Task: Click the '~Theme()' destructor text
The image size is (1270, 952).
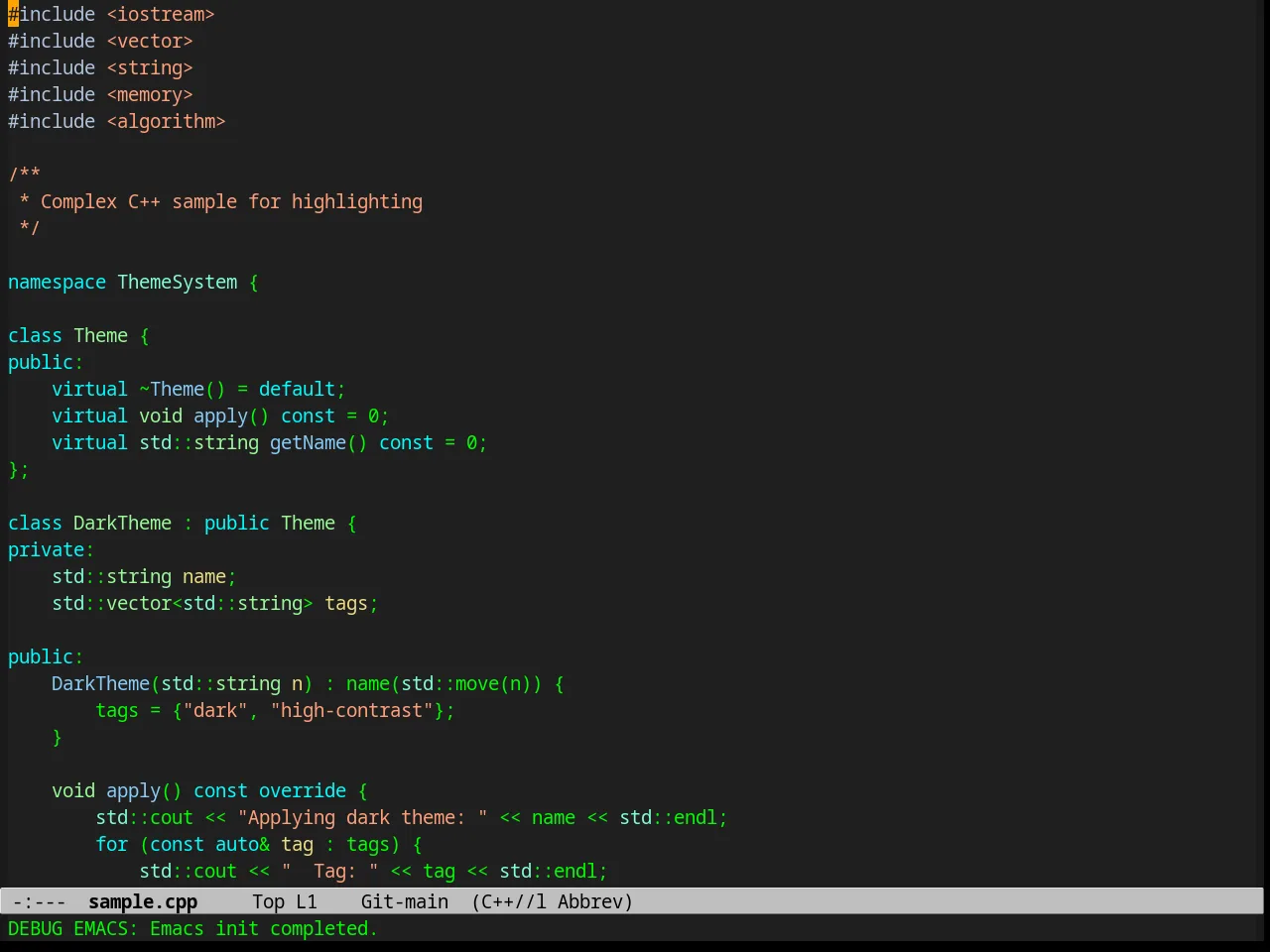Action: 183,389
